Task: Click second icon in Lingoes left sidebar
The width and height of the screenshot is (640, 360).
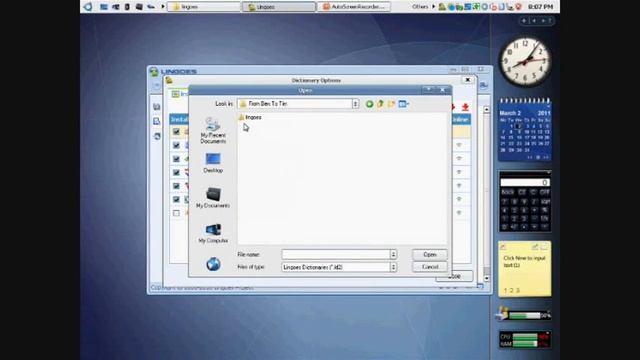Action: coord(157,121)
